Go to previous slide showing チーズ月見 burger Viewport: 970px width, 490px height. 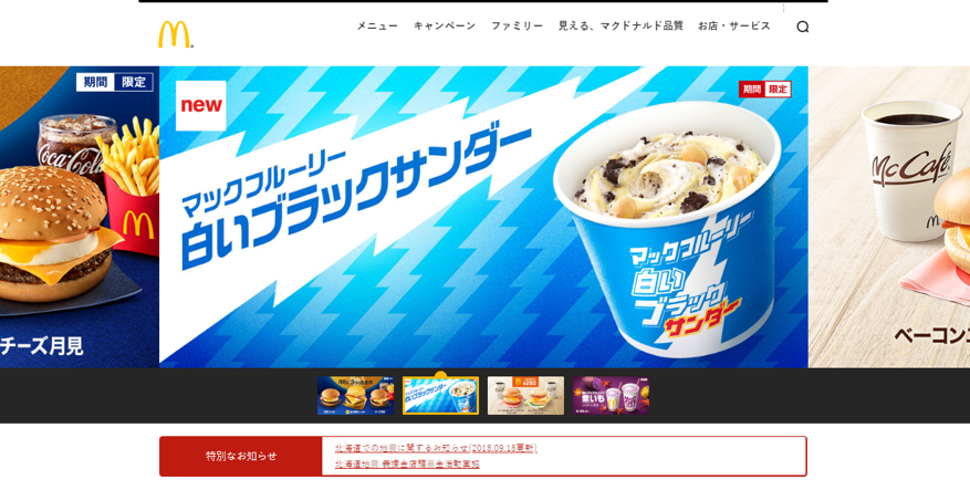click(x=79, y=217)
